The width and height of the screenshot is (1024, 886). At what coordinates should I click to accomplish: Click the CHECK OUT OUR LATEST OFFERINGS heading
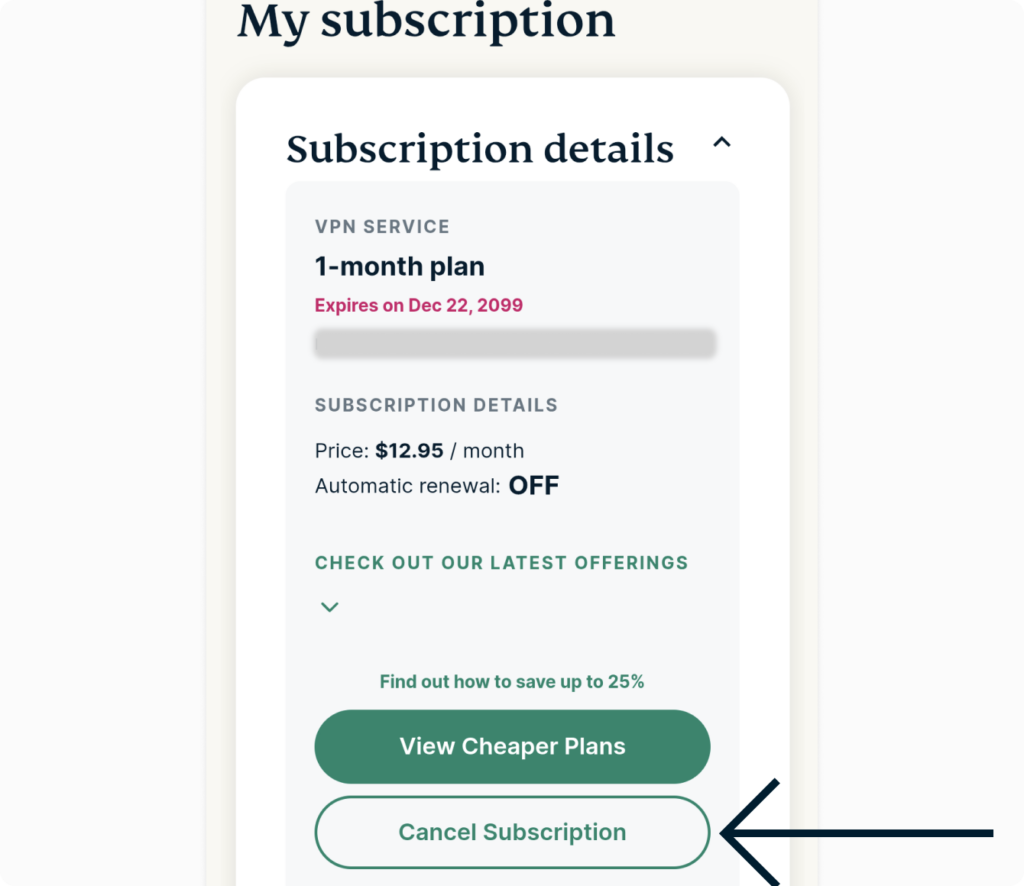click(501, 562)
